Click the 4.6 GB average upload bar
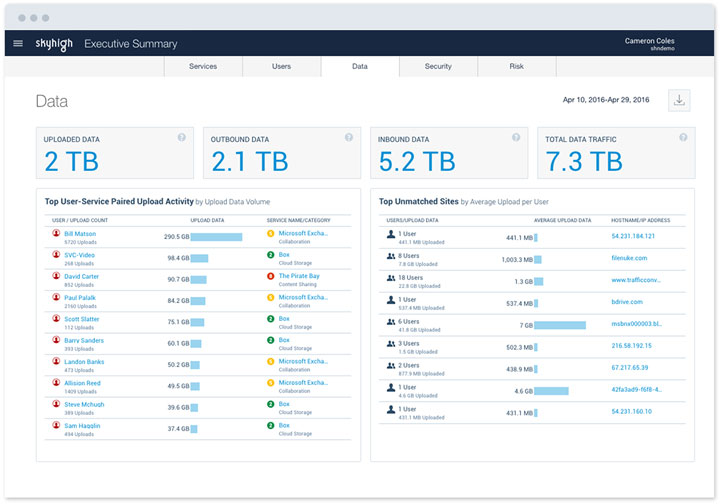Image resolution: width=720 pixels, height=504 pixels. (551, 391)
